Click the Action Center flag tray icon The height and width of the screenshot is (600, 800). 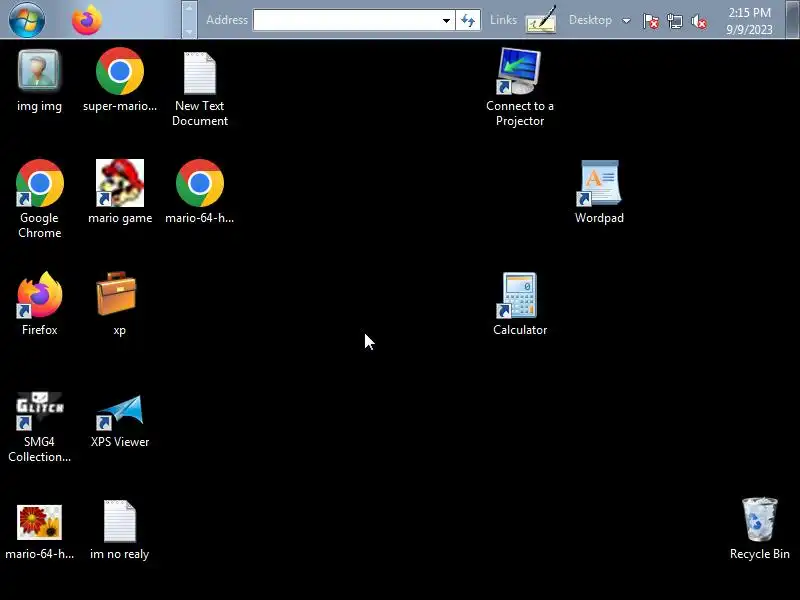click(x=651, y=21)
